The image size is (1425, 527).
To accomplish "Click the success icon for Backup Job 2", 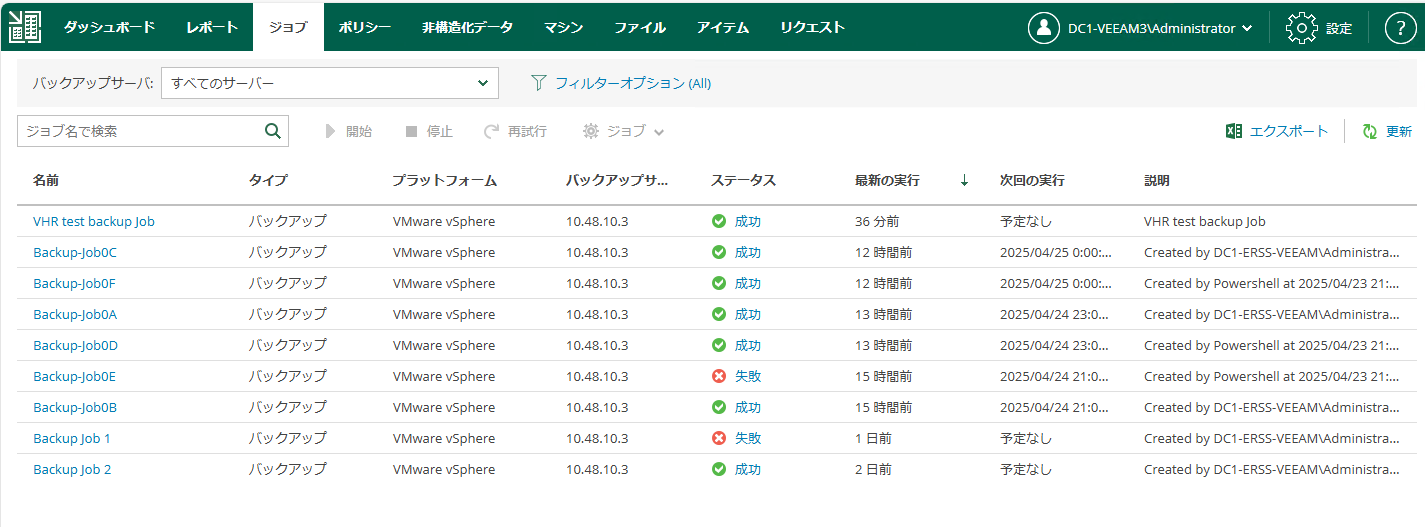I will coord(719,469).
